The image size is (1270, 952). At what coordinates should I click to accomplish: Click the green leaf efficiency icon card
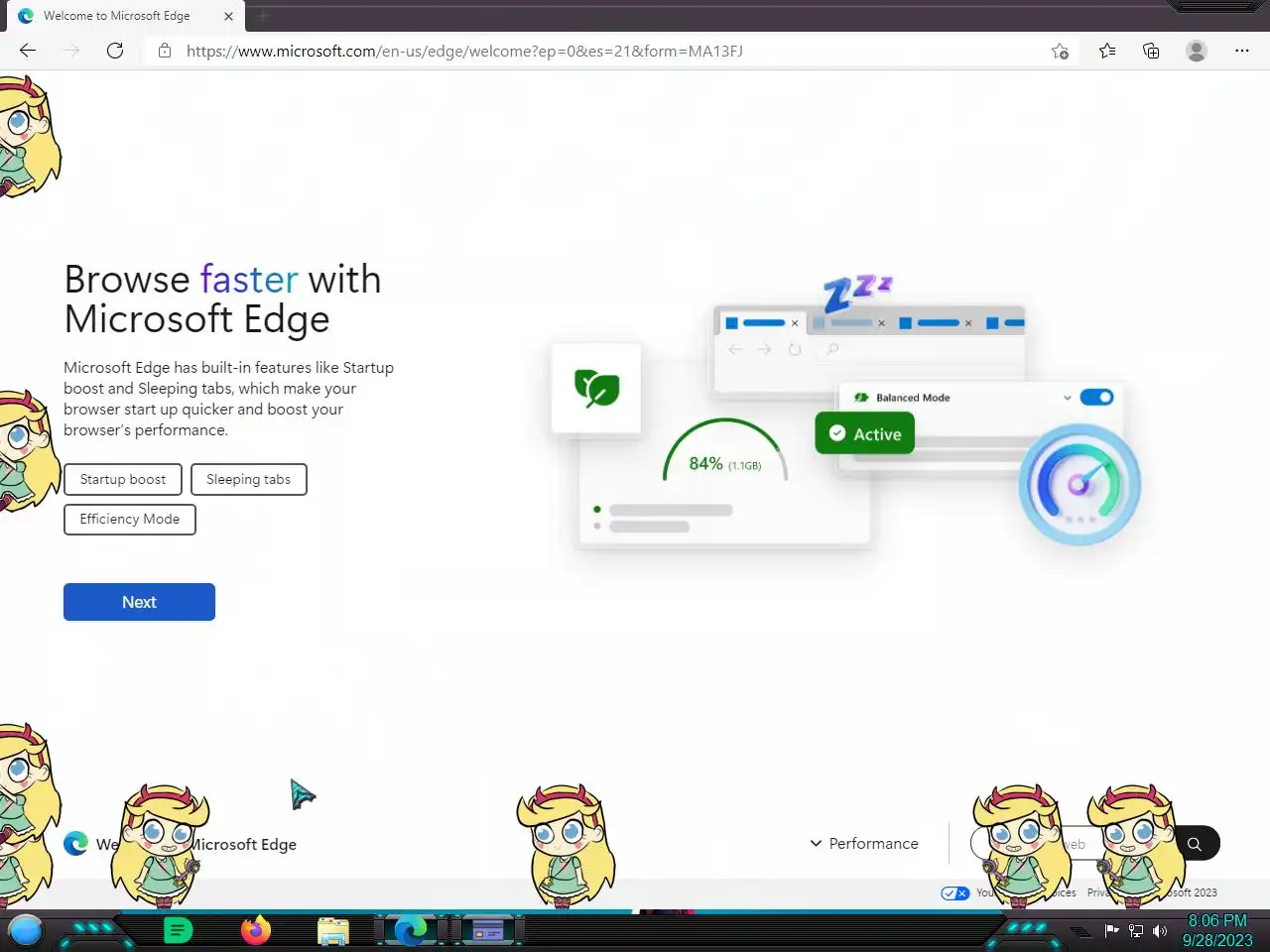(x=596, y=388)
